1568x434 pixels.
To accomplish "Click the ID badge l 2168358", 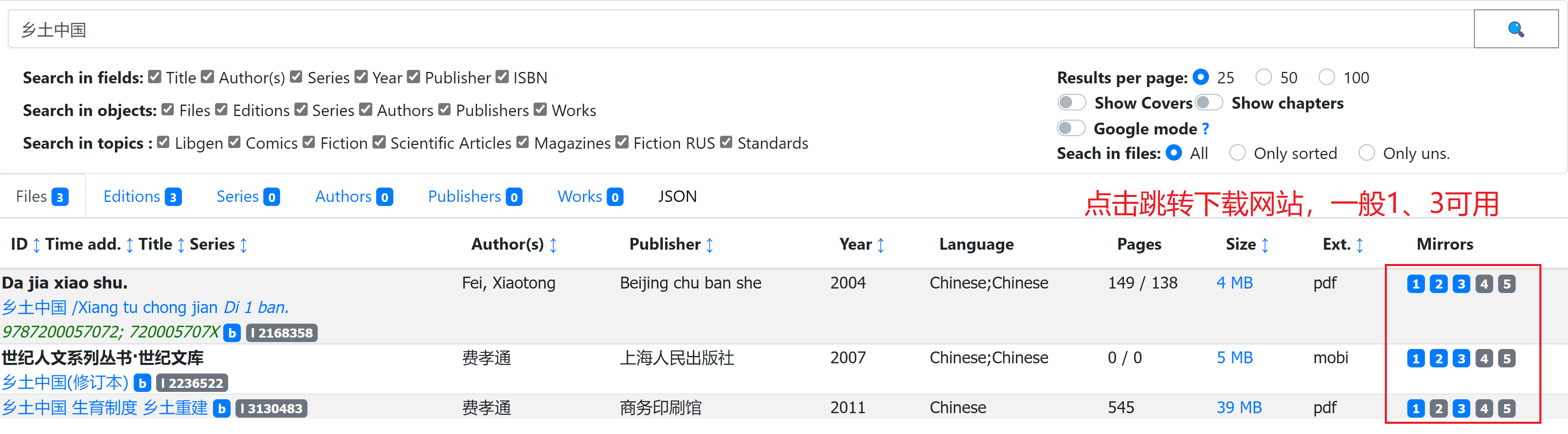I will [282, 333].
